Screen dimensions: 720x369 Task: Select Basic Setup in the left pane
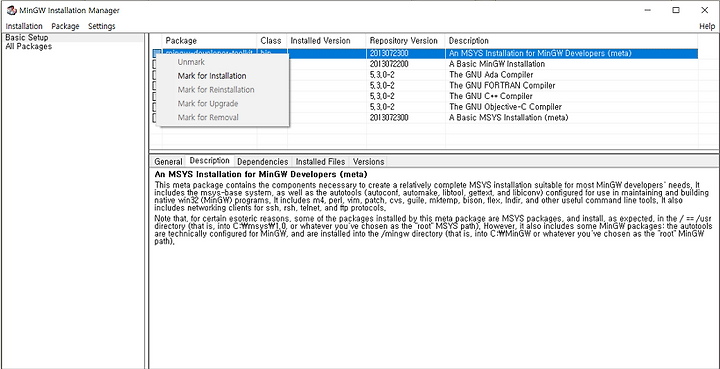27,38
